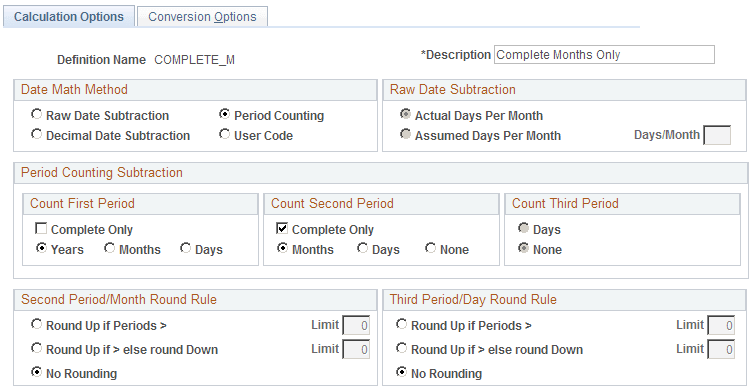Select Years in Count First Period

point(42,248)
